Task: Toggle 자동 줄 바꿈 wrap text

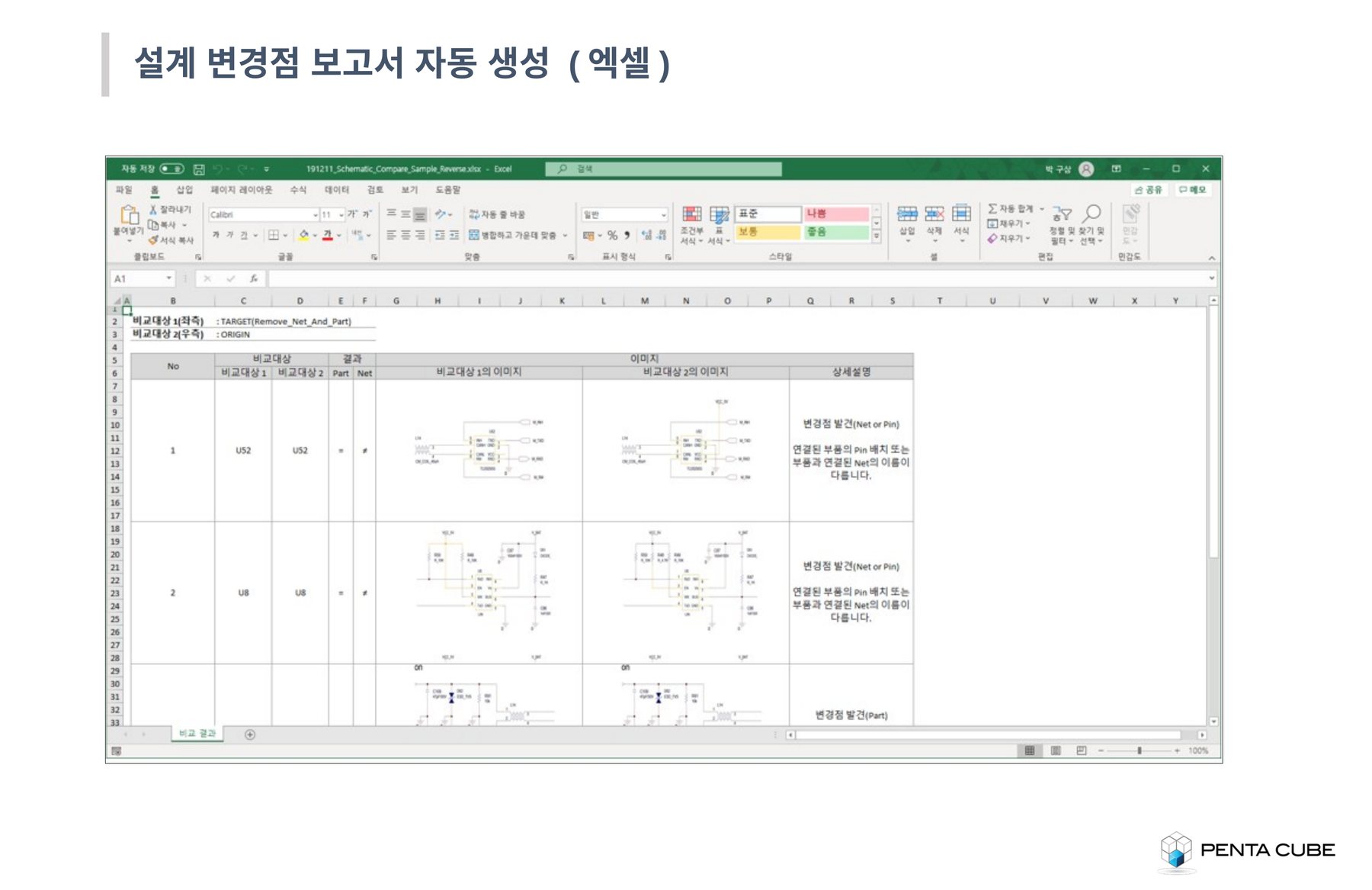Action: [x=497, y=214]
